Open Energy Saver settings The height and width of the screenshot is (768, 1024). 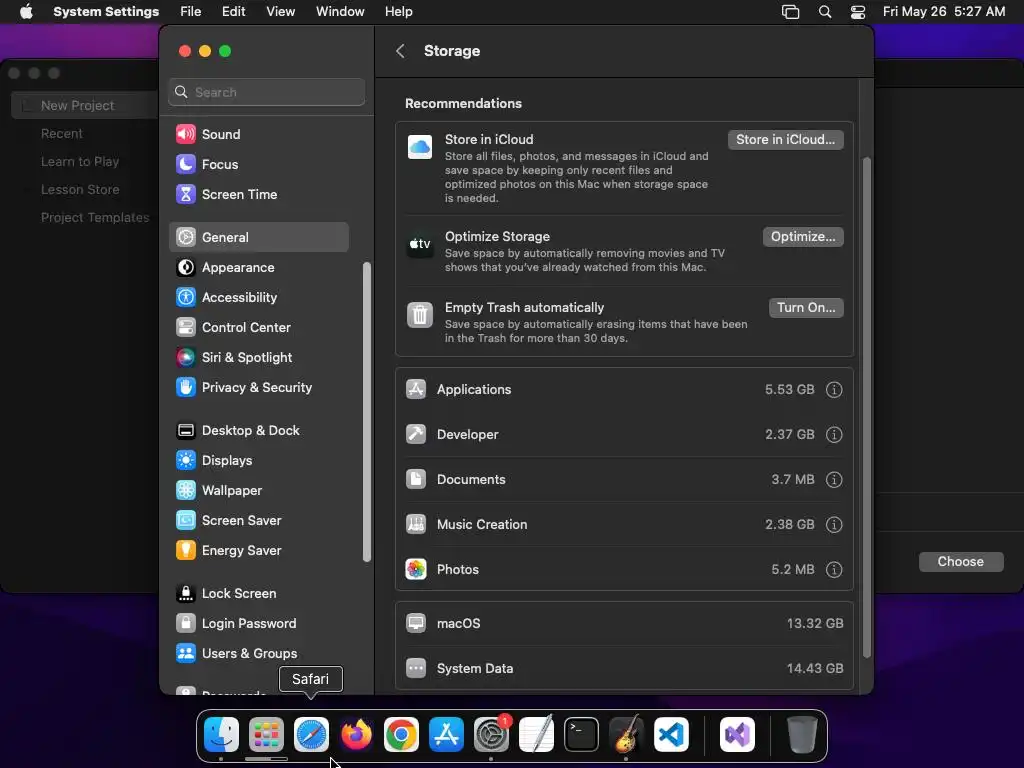(x=259, y=551)
